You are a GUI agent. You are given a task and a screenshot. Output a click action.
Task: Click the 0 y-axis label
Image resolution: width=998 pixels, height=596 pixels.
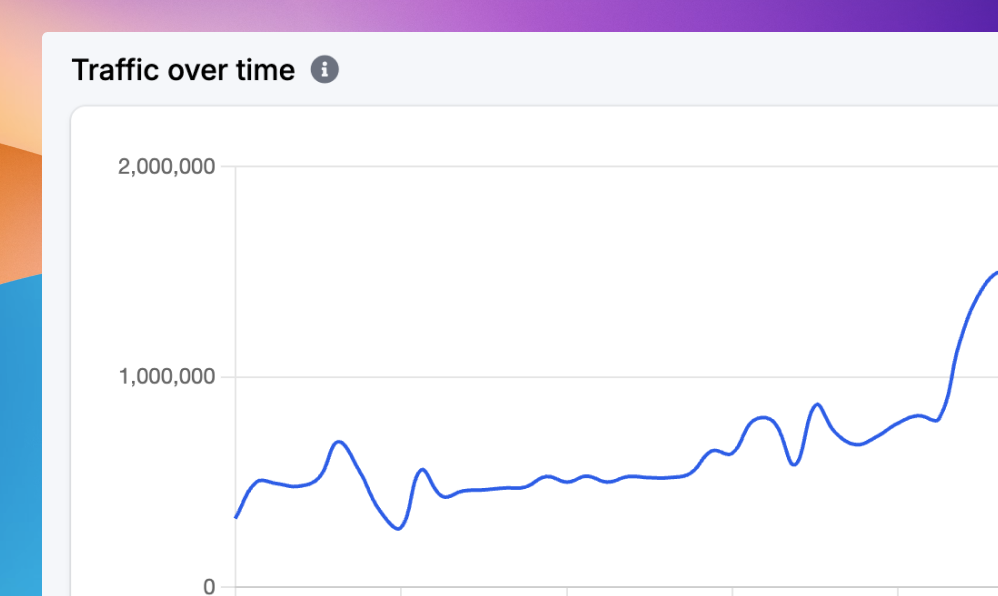point(209,587)
